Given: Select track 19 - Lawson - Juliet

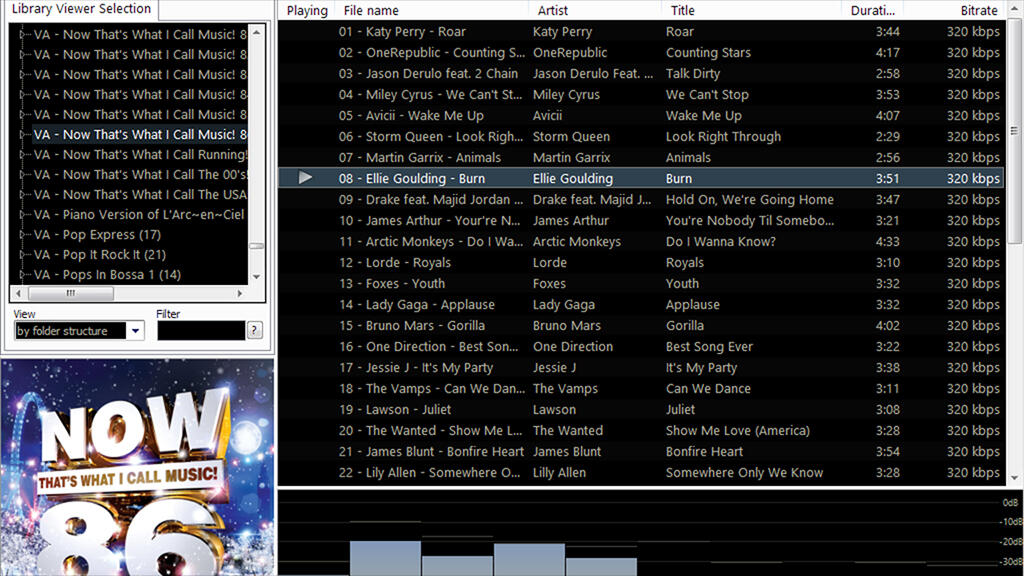Looking at the screenshot, I should (395, 409).
